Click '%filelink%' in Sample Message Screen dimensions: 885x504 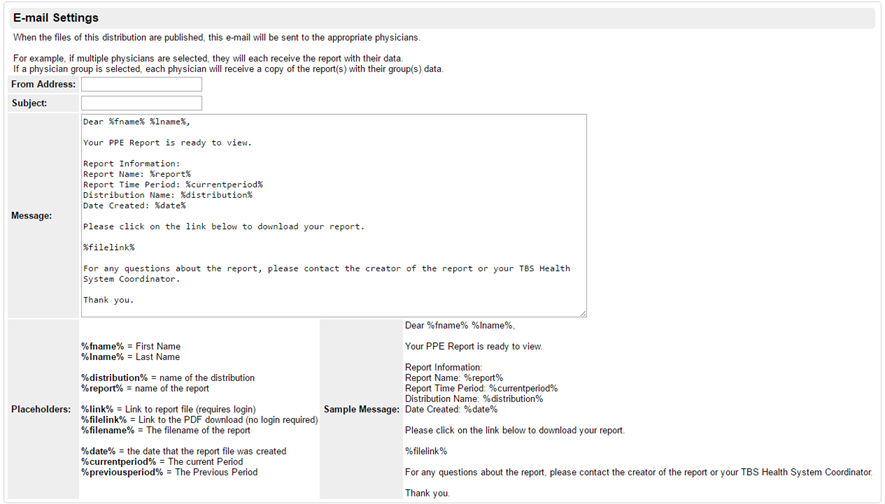point(426,451)
